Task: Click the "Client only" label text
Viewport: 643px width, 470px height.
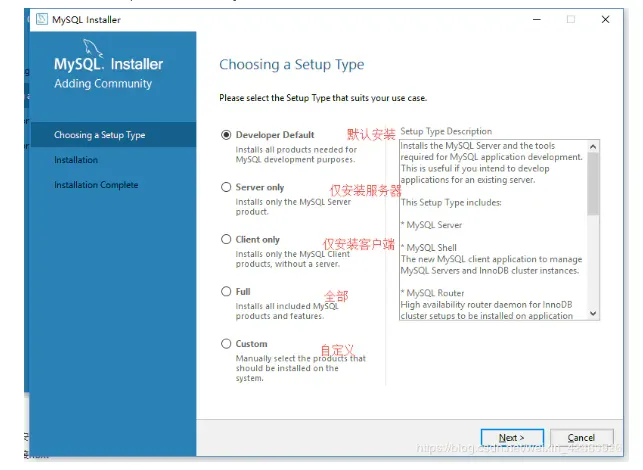Action: [258, 240]
